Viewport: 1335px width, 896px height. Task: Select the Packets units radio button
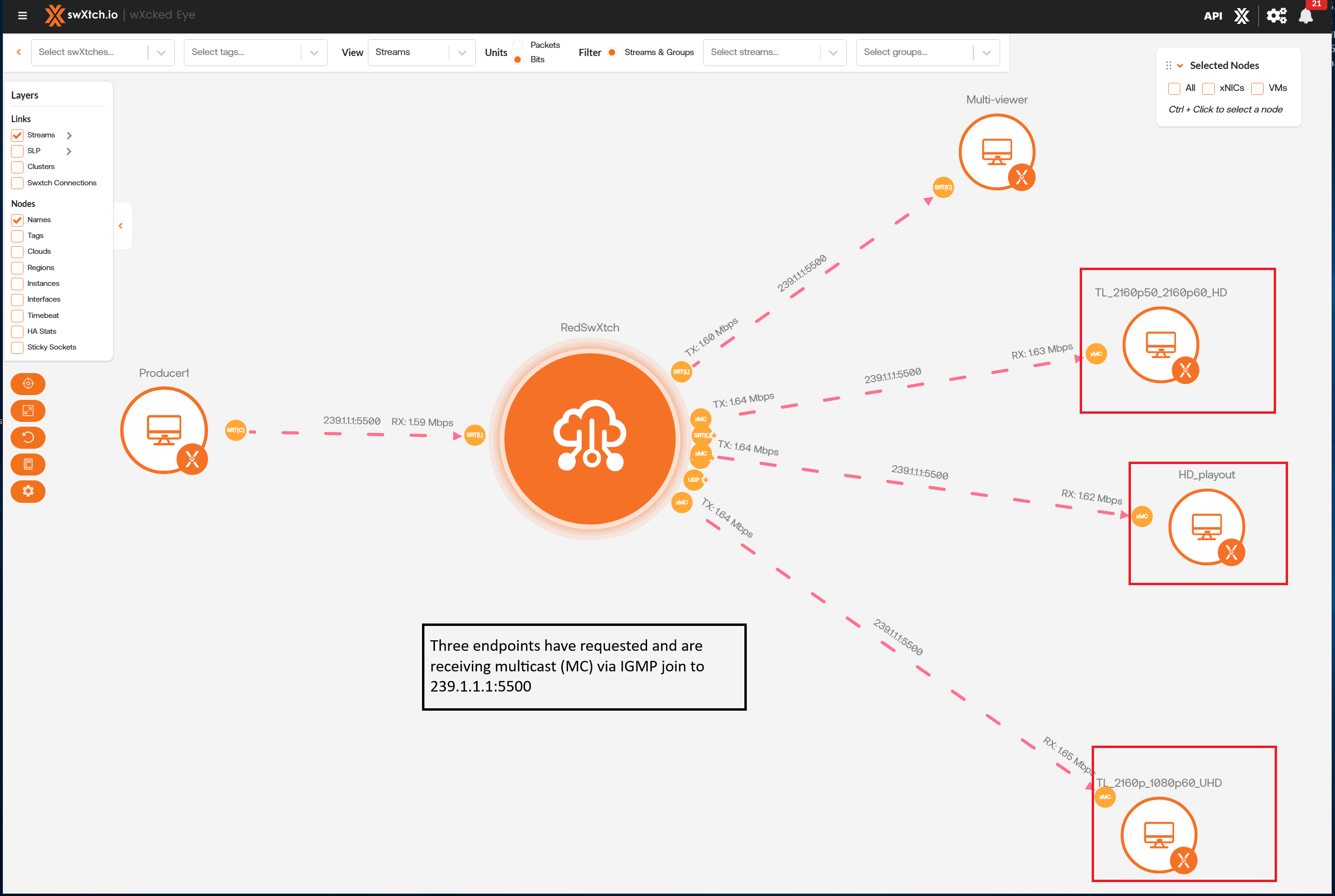tap(518, 45)
